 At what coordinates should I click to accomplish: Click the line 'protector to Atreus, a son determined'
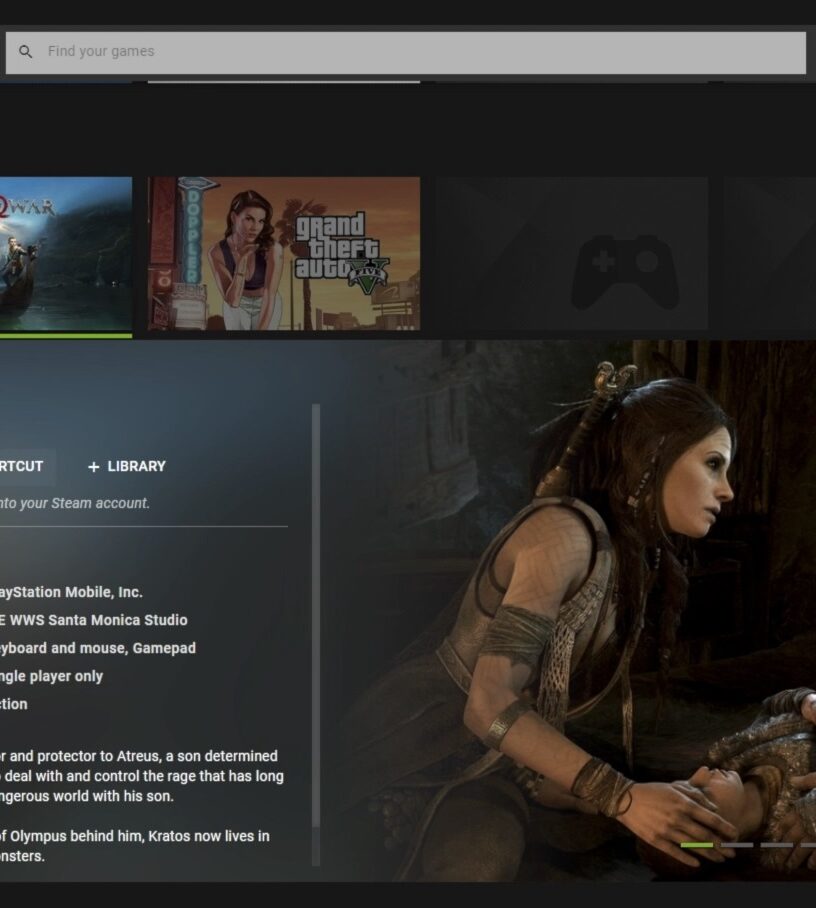(156, 756)
